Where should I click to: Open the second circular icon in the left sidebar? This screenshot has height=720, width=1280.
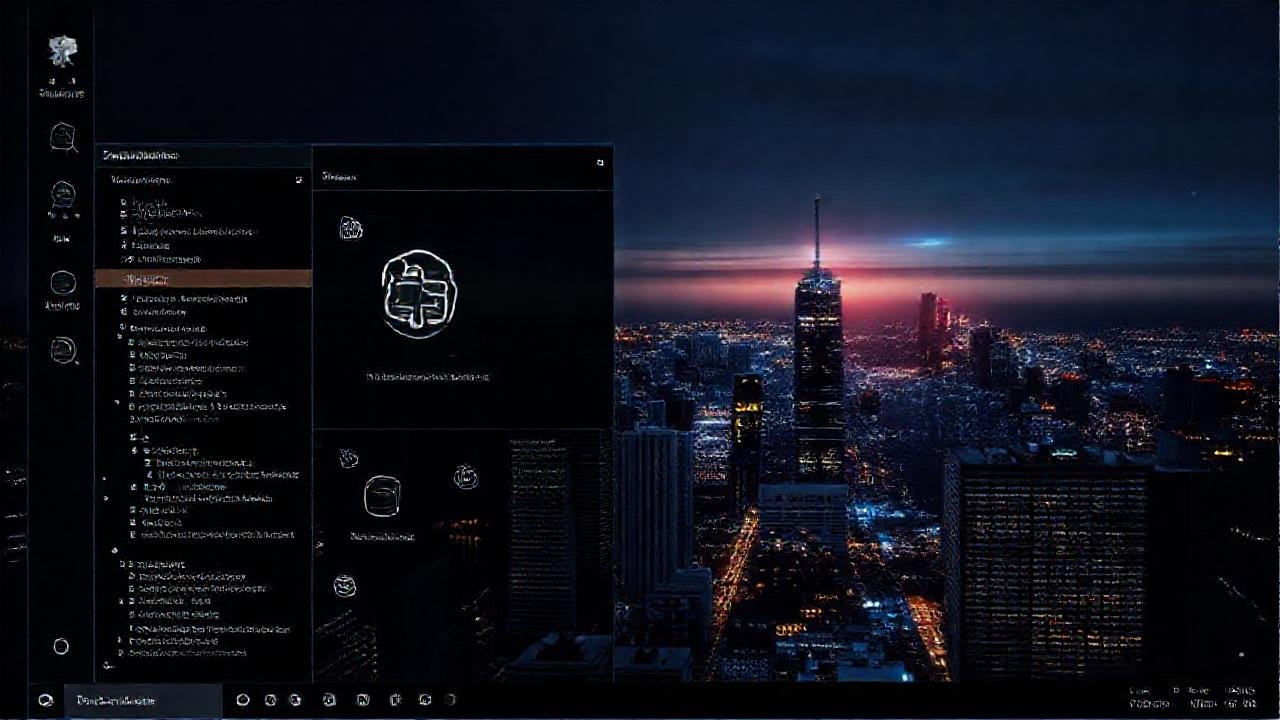[x=63, y=195]
